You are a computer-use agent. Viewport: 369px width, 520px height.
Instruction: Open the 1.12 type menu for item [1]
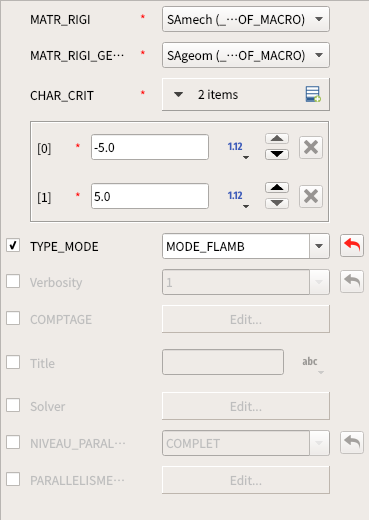pyautogui.click(x=238, y=198)
